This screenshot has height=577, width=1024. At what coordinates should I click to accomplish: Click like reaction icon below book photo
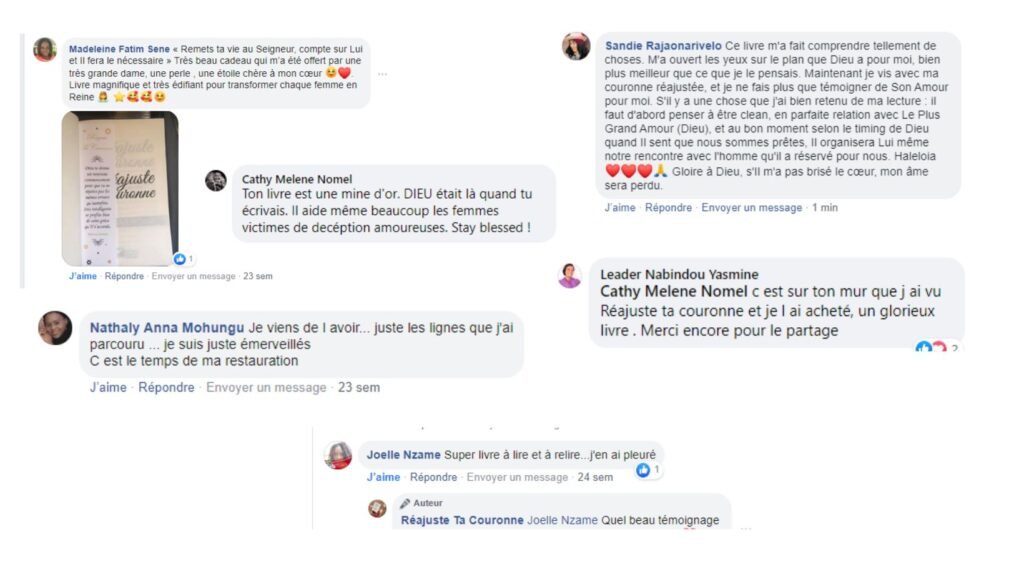180,258
